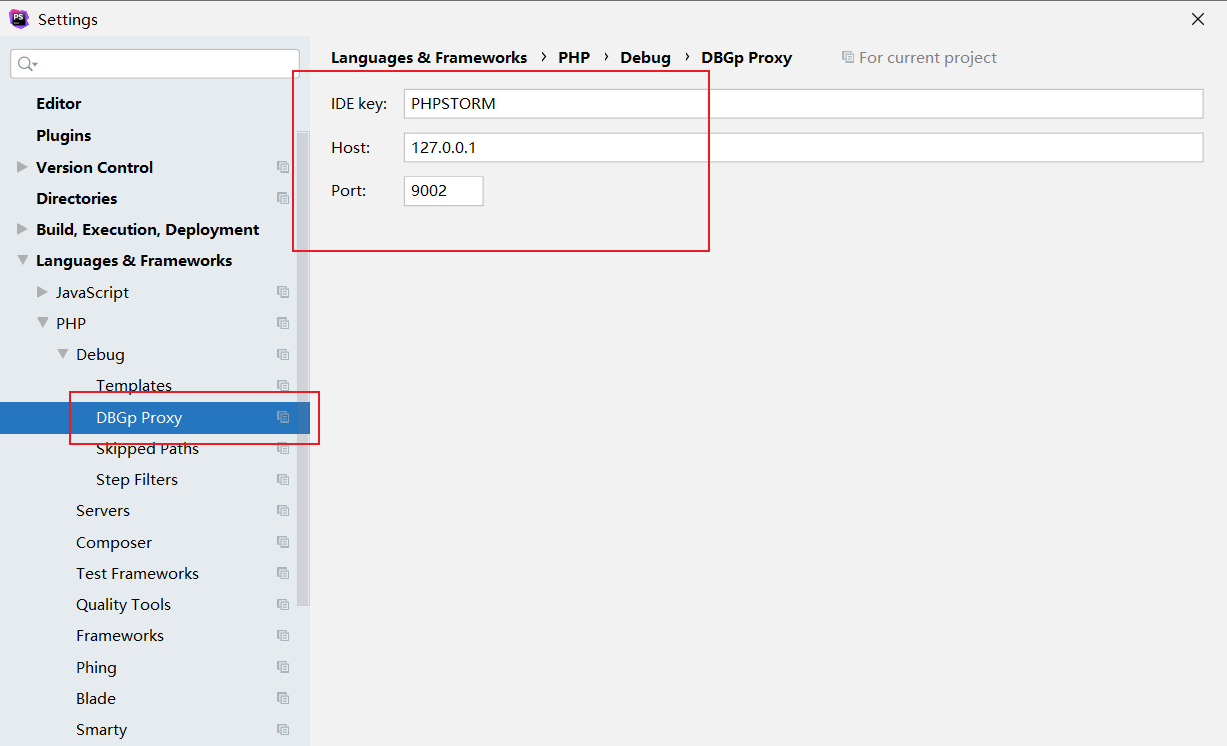
Task: Open Composer settings page
Action: tap(114, 542)
